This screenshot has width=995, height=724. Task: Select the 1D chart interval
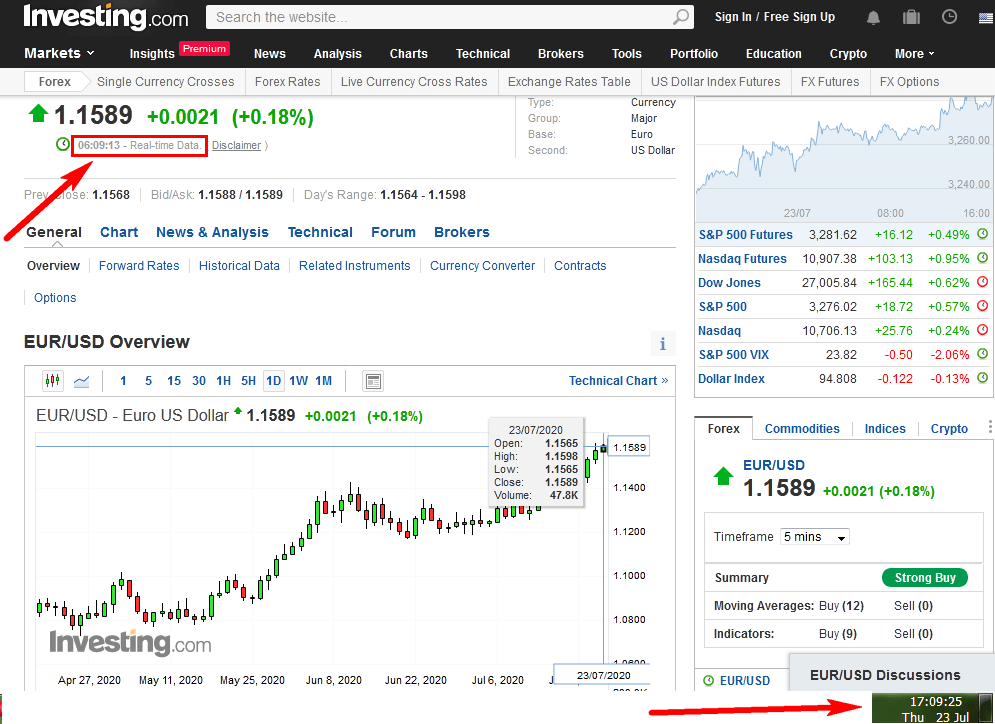[273, 381]
